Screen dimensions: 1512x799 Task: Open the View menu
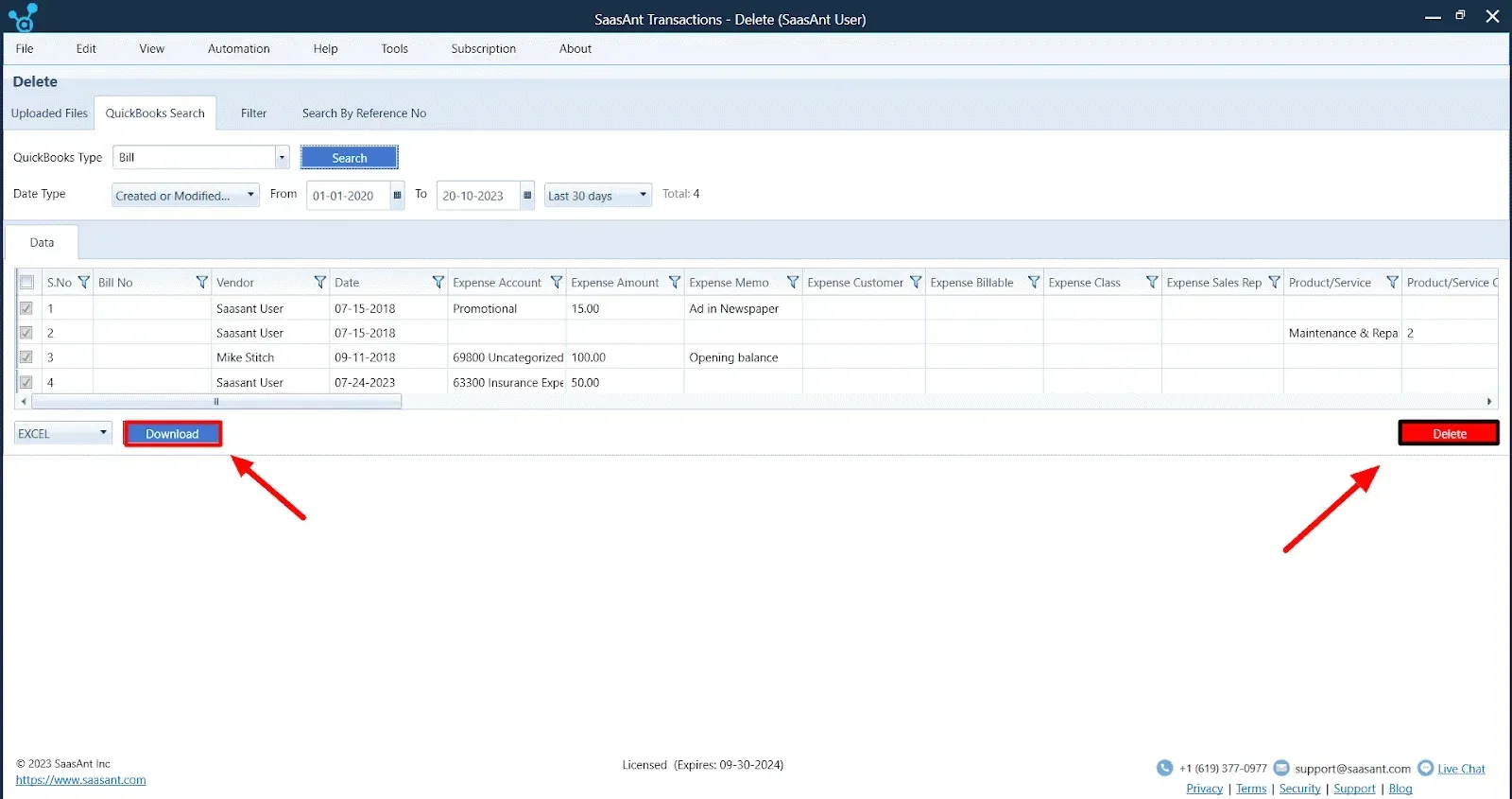(x=151, y=48)
